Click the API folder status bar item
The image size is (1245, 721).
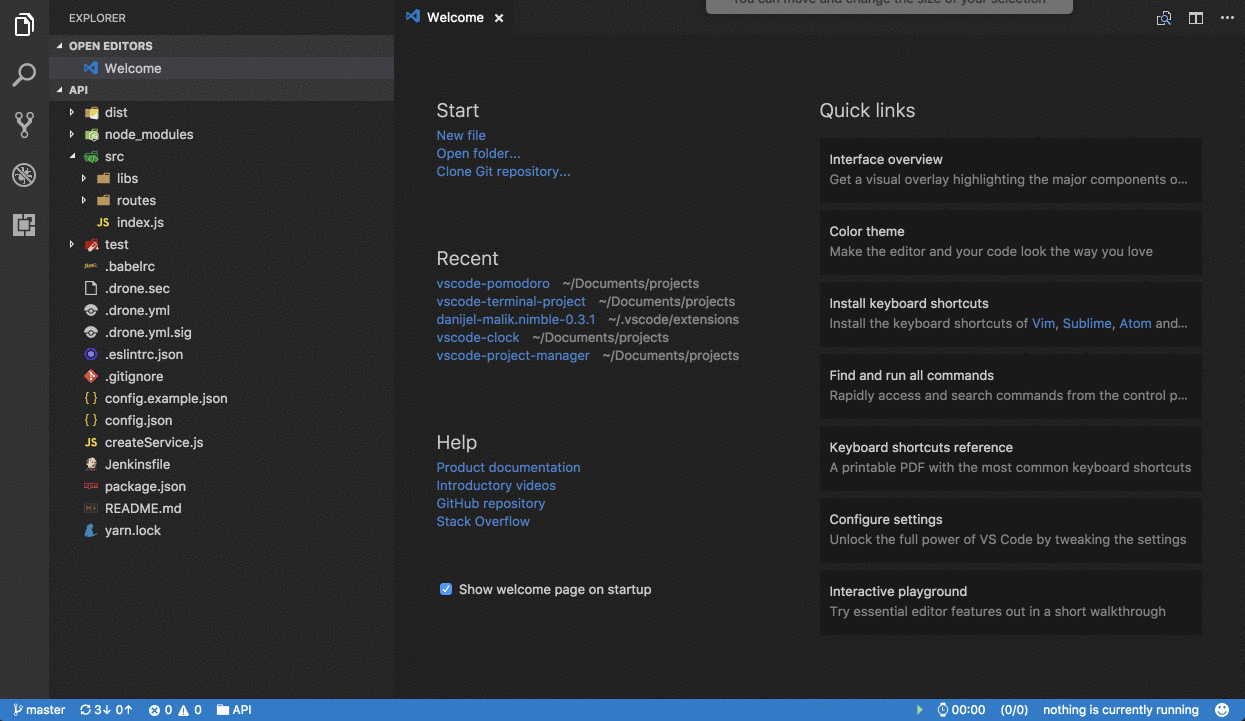coord(234,710)
